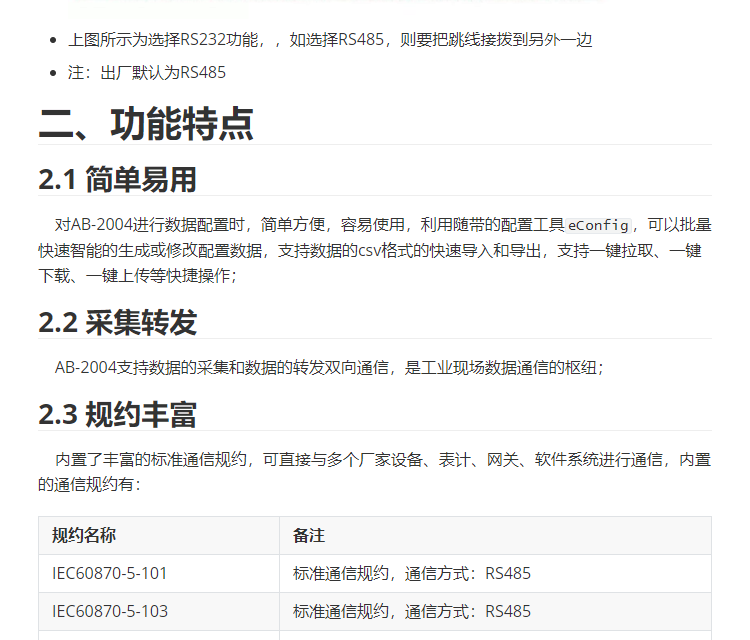Select the IEC60870-5-101 table cell

pyautogui.click(x=159, y=574)
